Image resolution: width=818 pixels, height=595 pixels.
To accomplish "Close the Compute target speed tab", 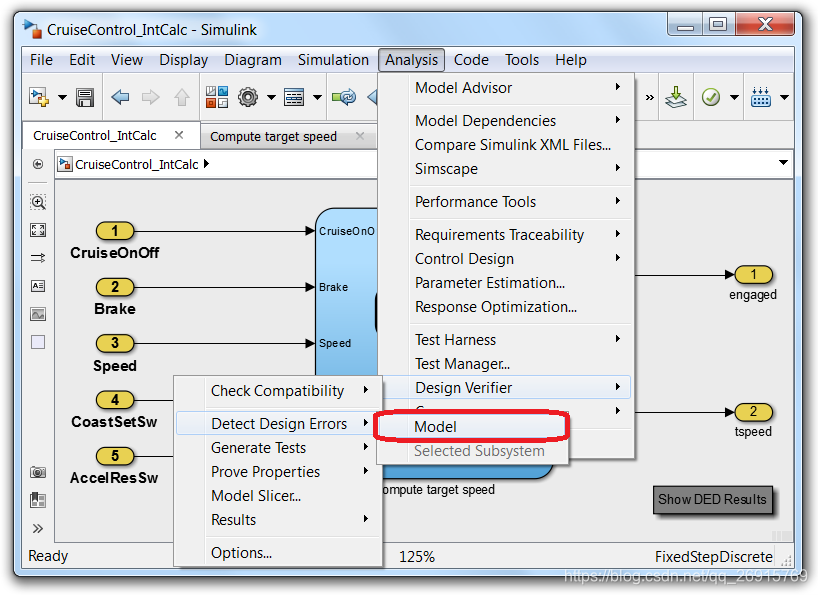I will tap(360, 136).
